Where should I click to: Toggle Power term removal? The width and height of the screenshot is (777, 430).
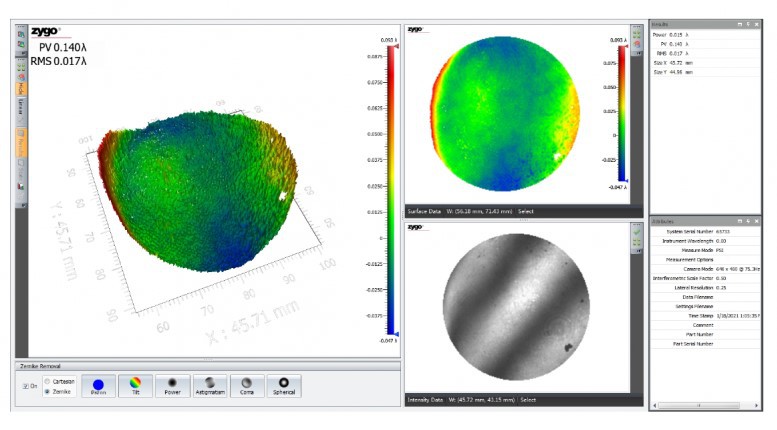point(172,385)
